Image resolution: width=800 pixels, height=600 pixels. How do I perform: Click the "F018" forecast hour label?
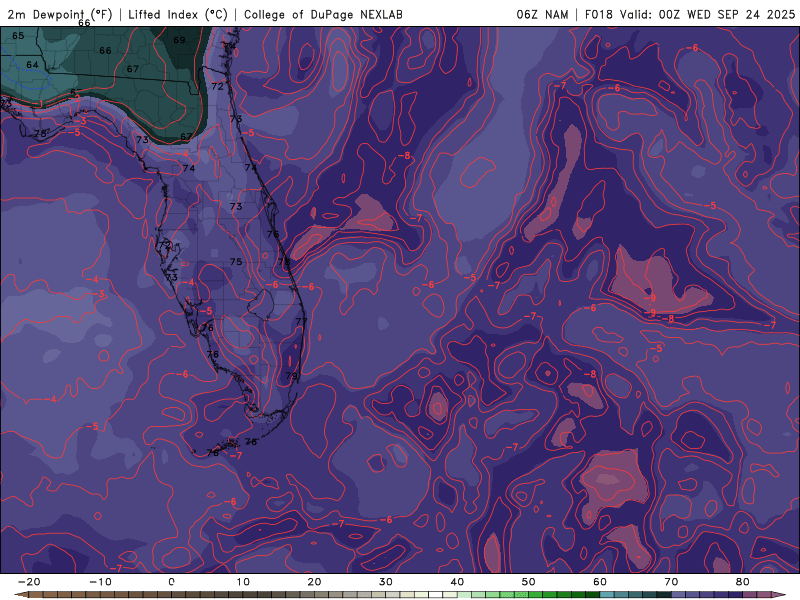pyautogui.click(x=598, y=14)
